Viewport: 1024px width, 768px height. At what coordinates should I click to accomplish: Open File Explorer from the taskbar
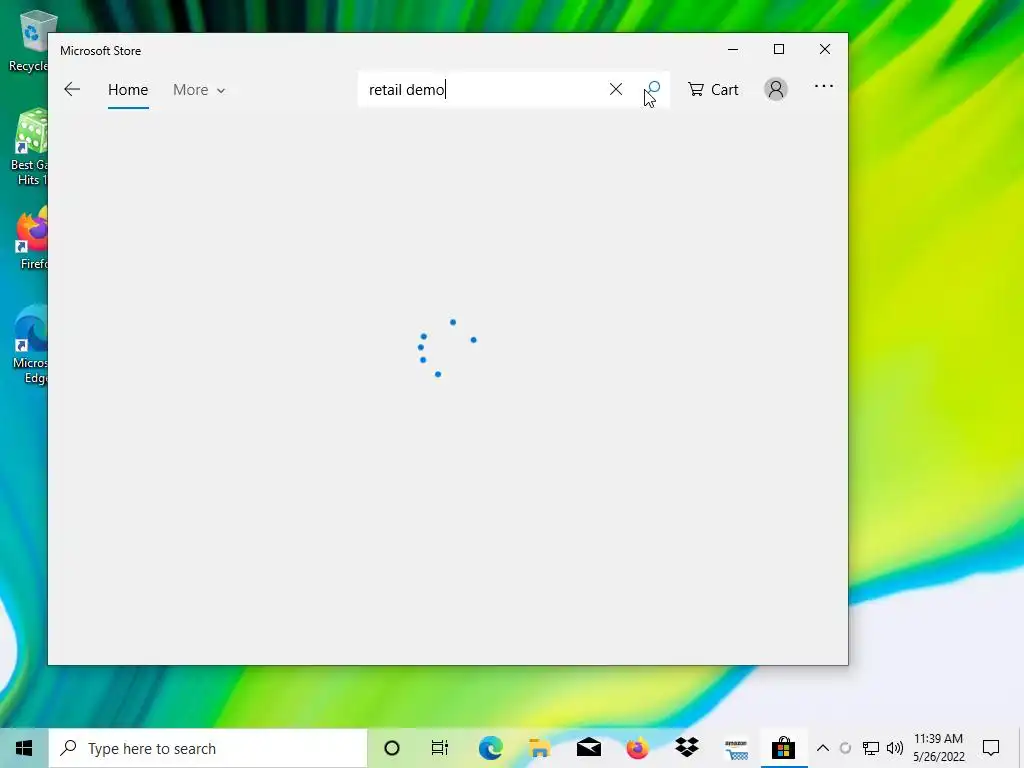pyautogui.click(x=539, y=748)
